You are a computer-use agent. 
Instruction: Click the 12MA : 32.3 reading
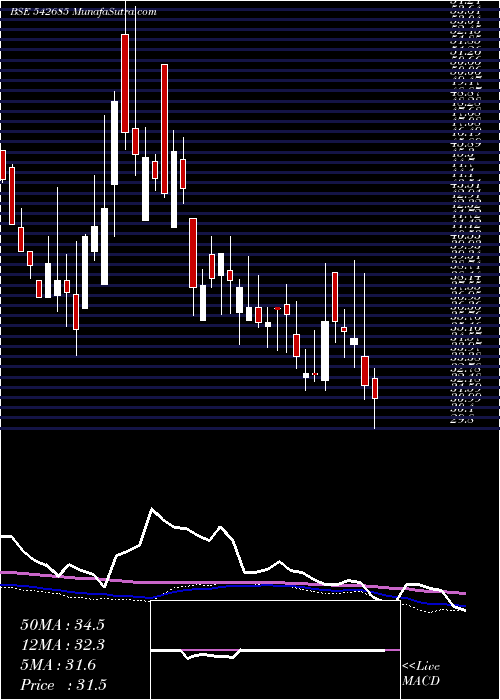click(62, 645)
